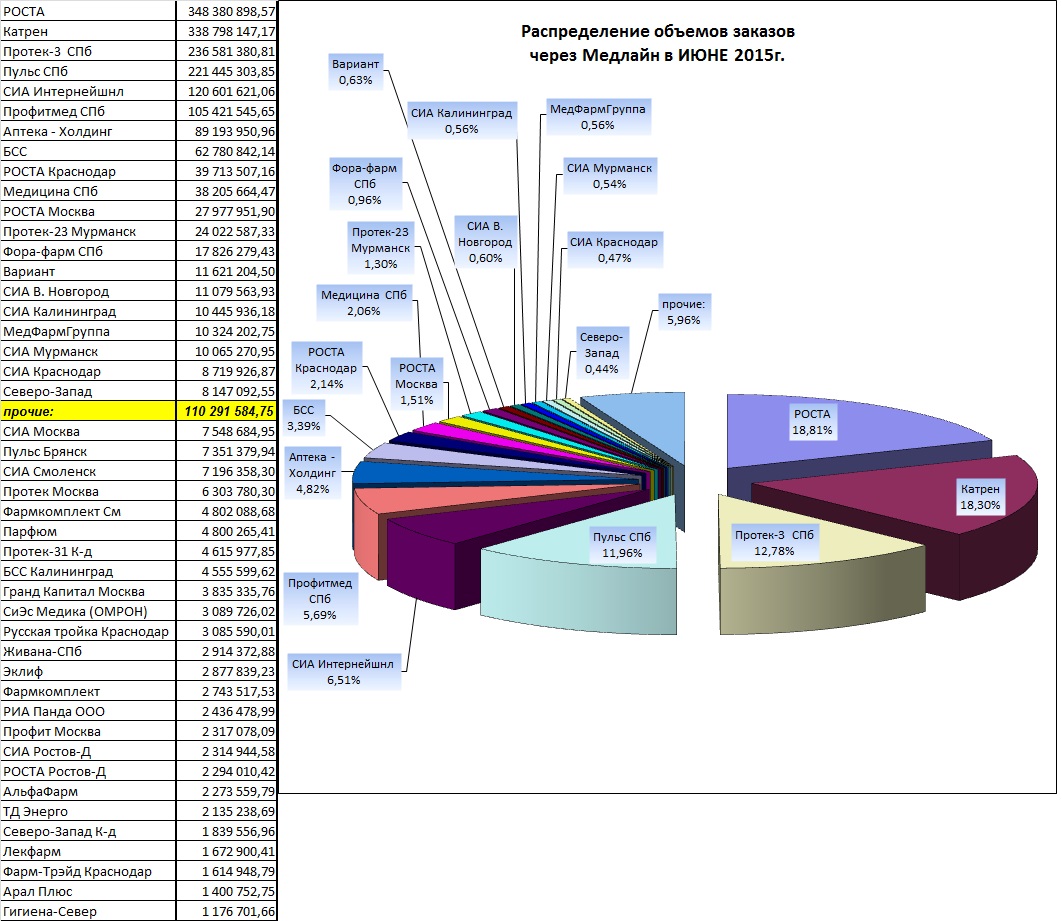Select table cell "Русская тройка Краснодар"
Screen dimensions: 1062x921
pyautogui.click(x=88, y=631)
